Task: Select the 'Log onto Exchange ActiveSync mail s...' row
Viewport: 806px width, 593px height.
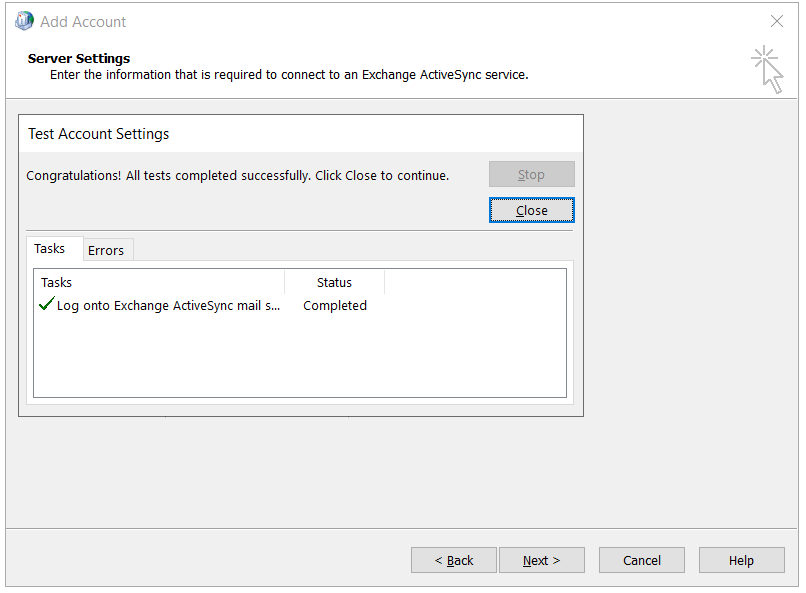Action: [x=211, y=305]
